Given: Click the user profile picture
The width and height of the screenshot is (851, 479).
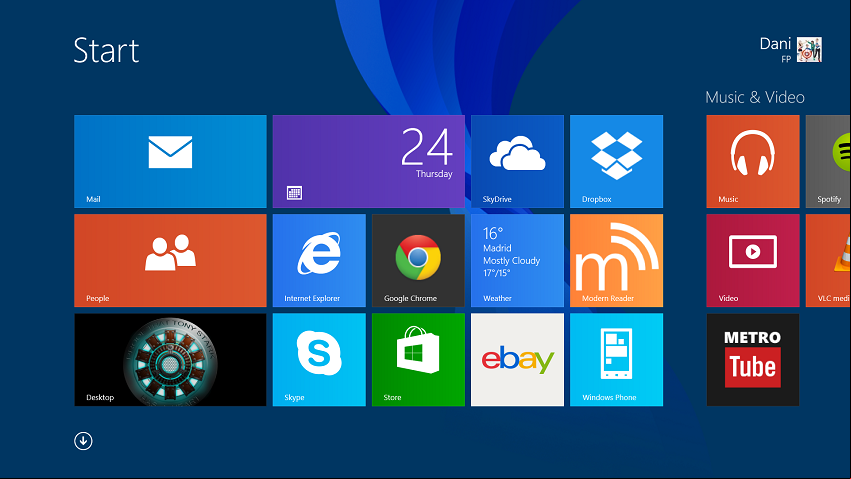Looking at the screenshot, I should (x=809, y=50).
